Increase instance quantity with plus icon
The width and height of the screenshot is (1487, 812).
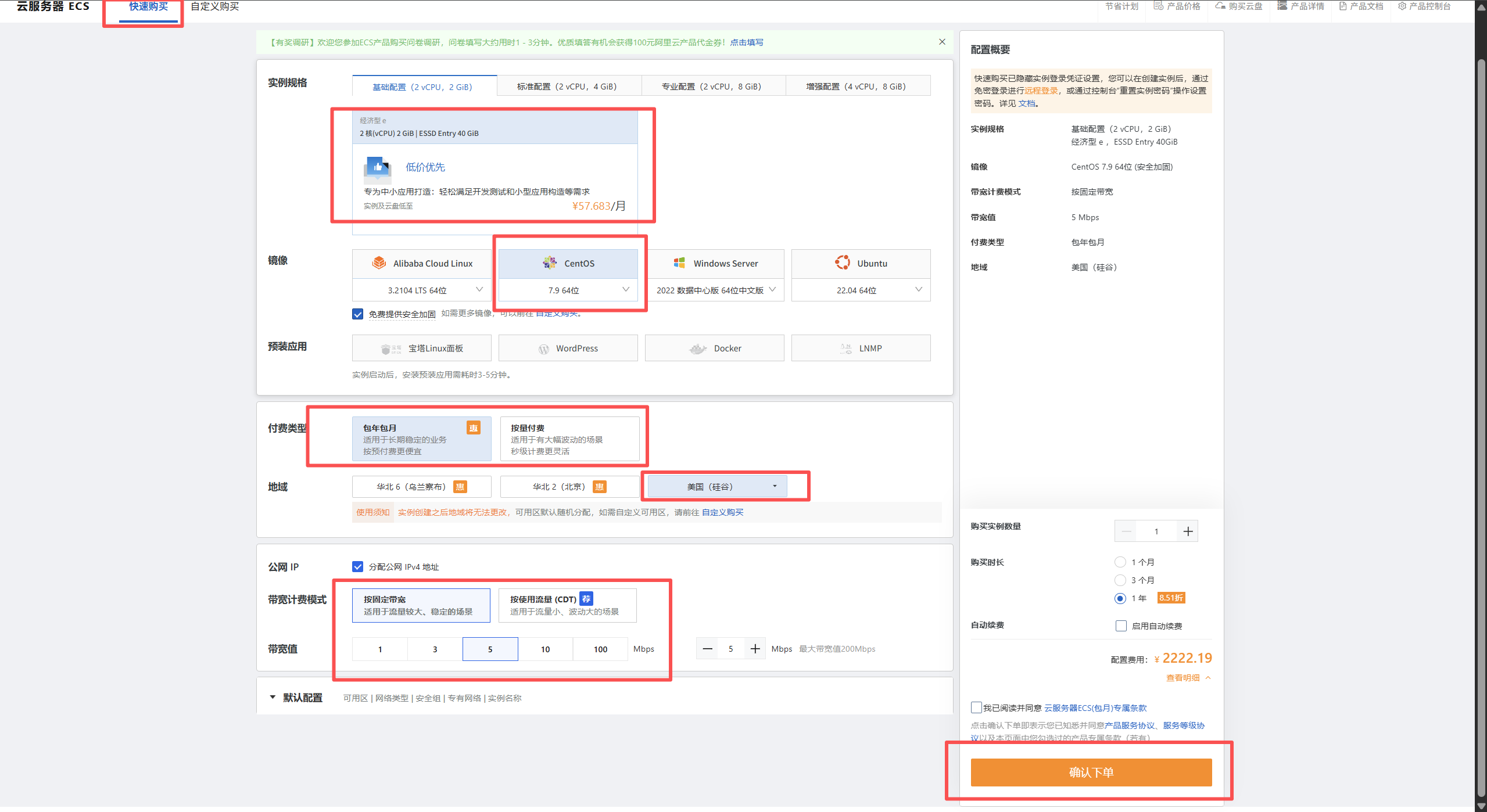point(1188,531)
